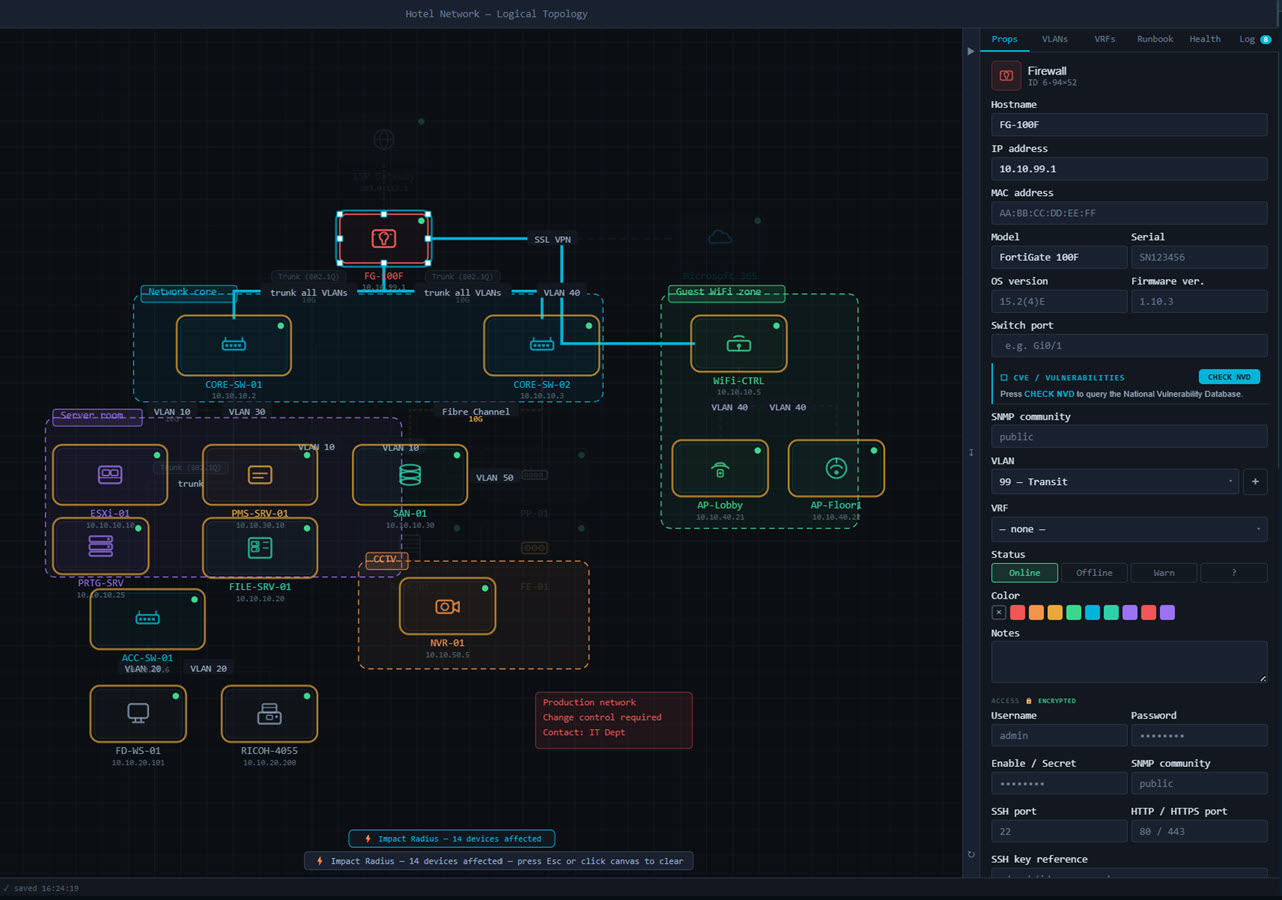The width and height of the screenshot is (1282, 900).
Task: Click the Username field
Action: point(1059,735)
